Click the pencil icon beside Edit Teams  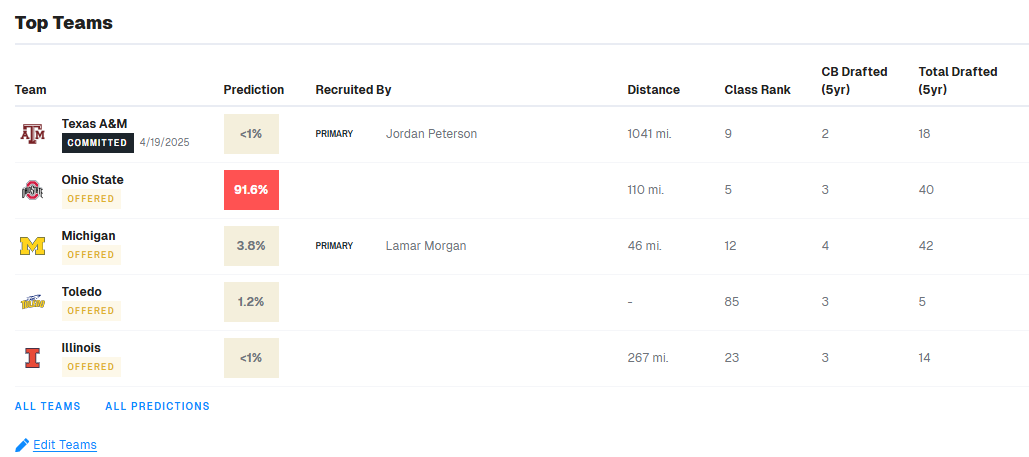pyautogui.click(x=22, y=445)
